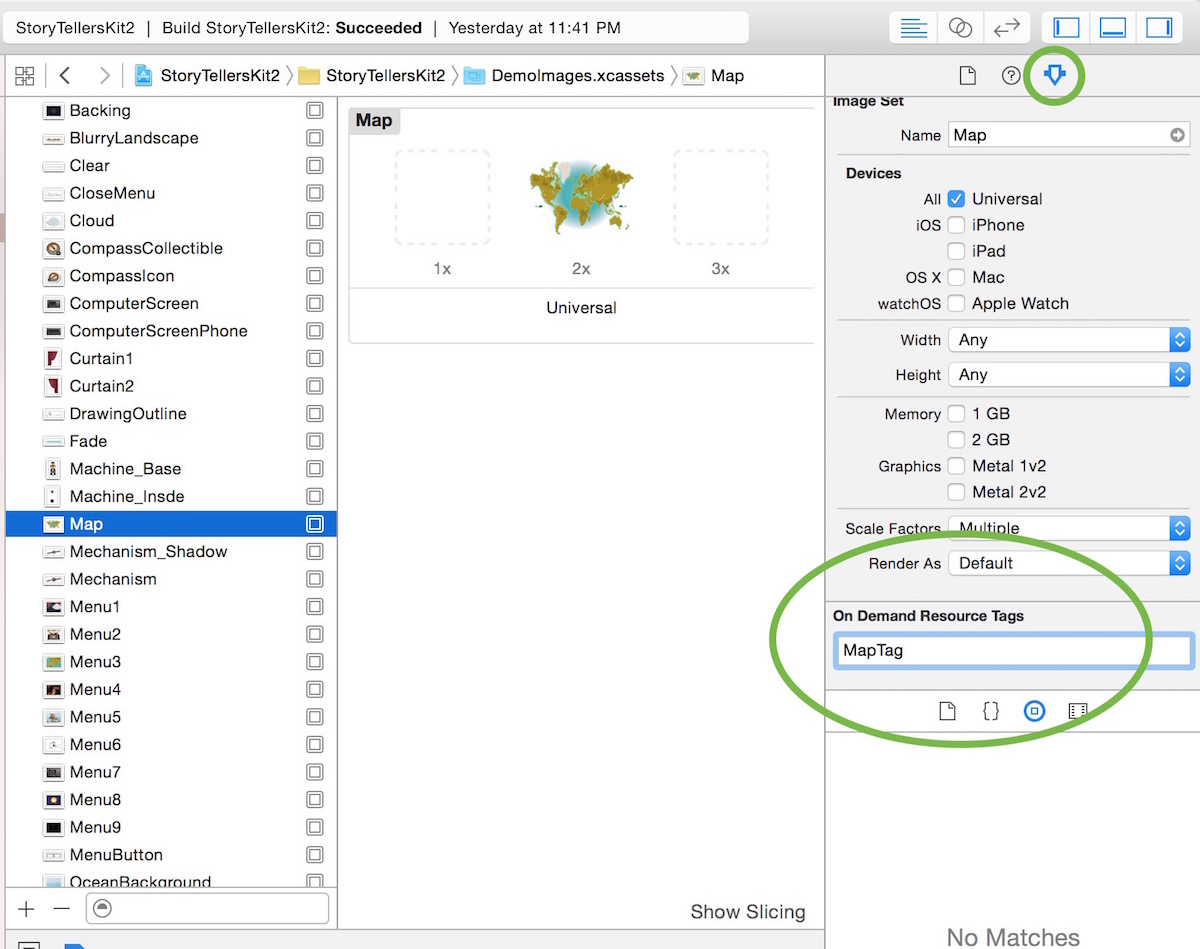Open the File Template library
Screen dimensions: 1200x949
pyautogui.click(x=947, y=711)
